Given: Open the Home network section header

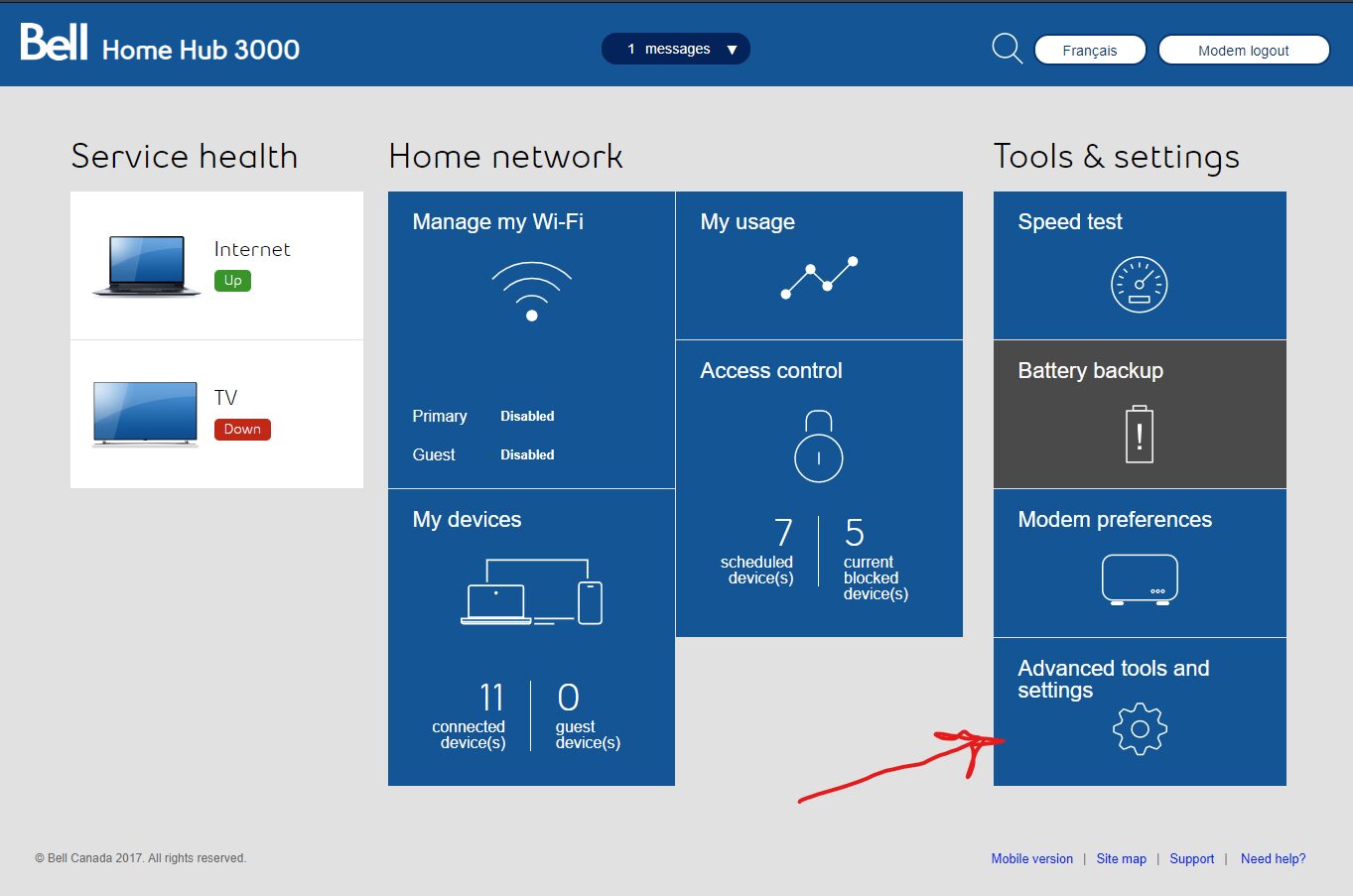Looking at the screenshot, I should coord(505,157).
